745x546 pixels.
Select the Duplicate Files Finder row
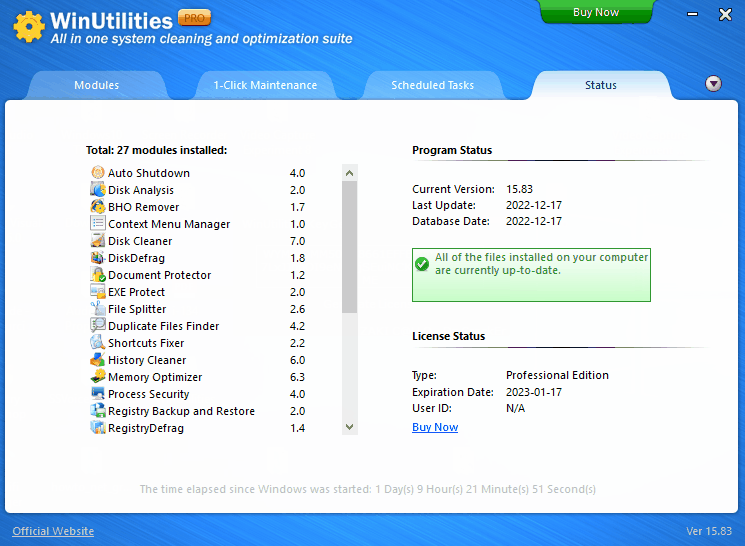point(199,326)
